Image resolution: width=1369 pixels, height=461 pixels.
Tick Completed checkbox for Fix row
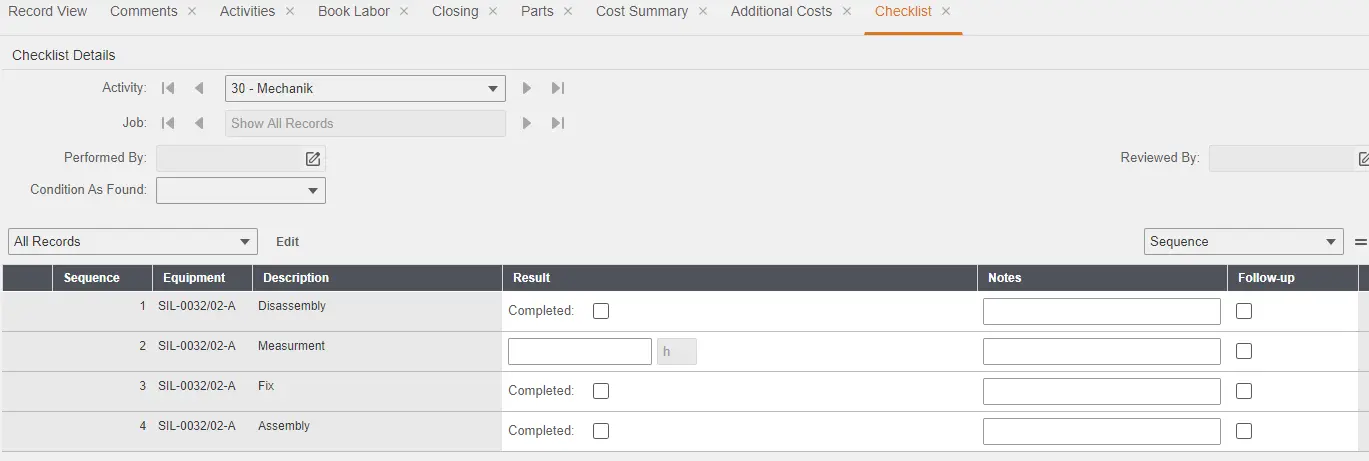pos(601,391)
